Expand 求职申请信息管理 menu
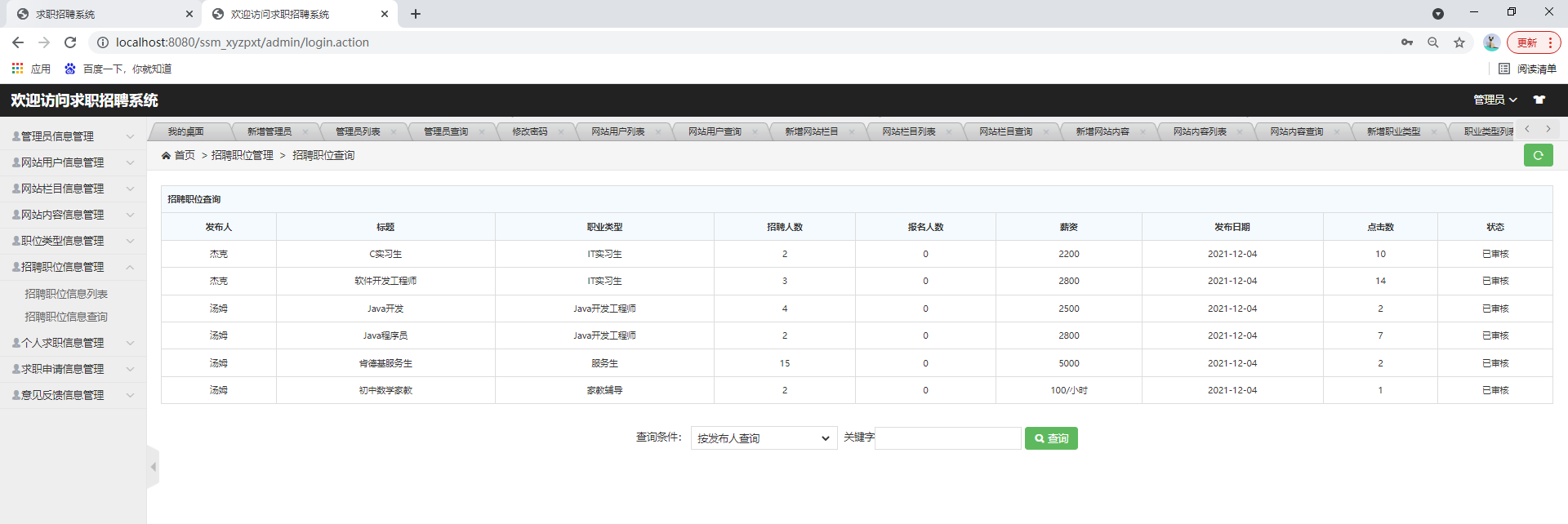 [73, 369]
